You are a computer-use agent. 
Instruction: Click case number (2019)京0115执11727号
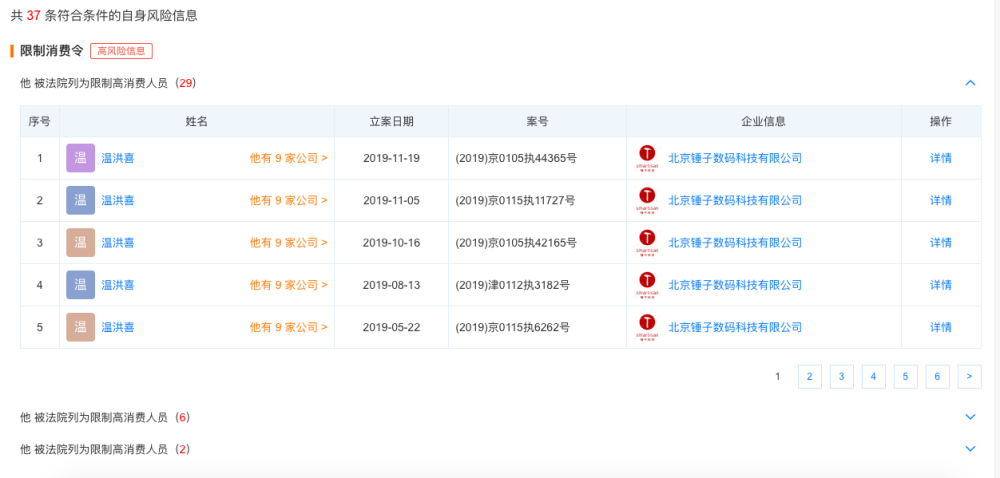point(515,200)
